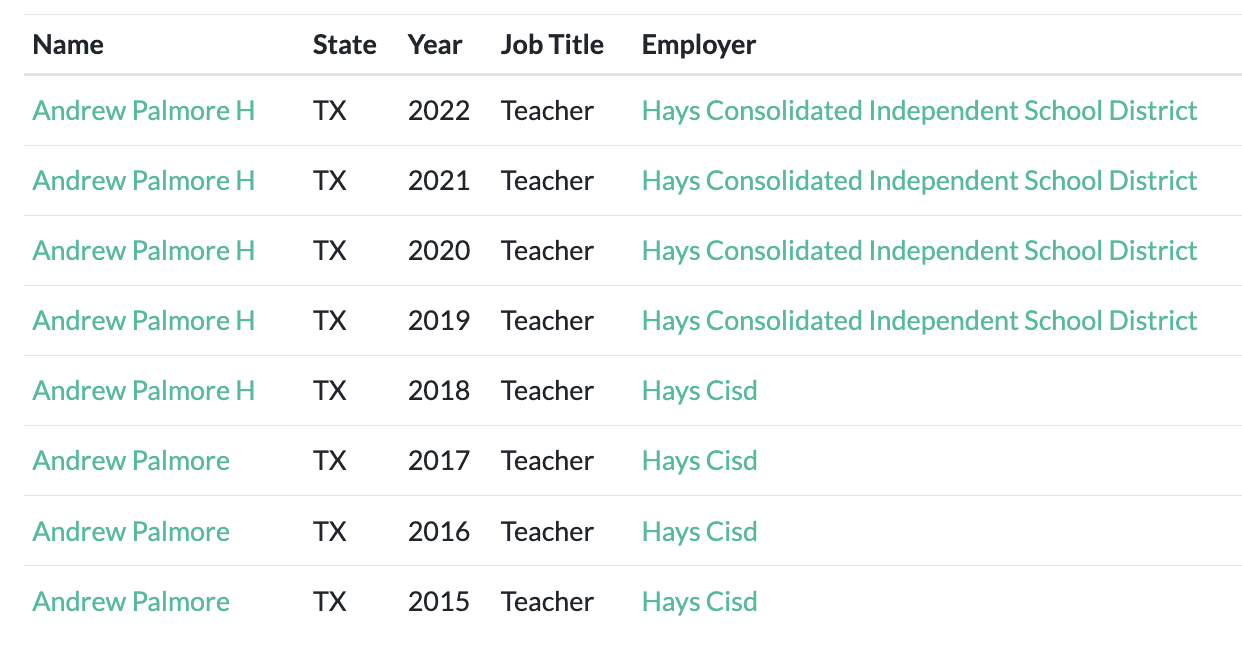Image resolution: width=1242 pixels, height=664 pixels.
Task: Open Andrew Palmore 2016 record link
Action: coord(131,532)
